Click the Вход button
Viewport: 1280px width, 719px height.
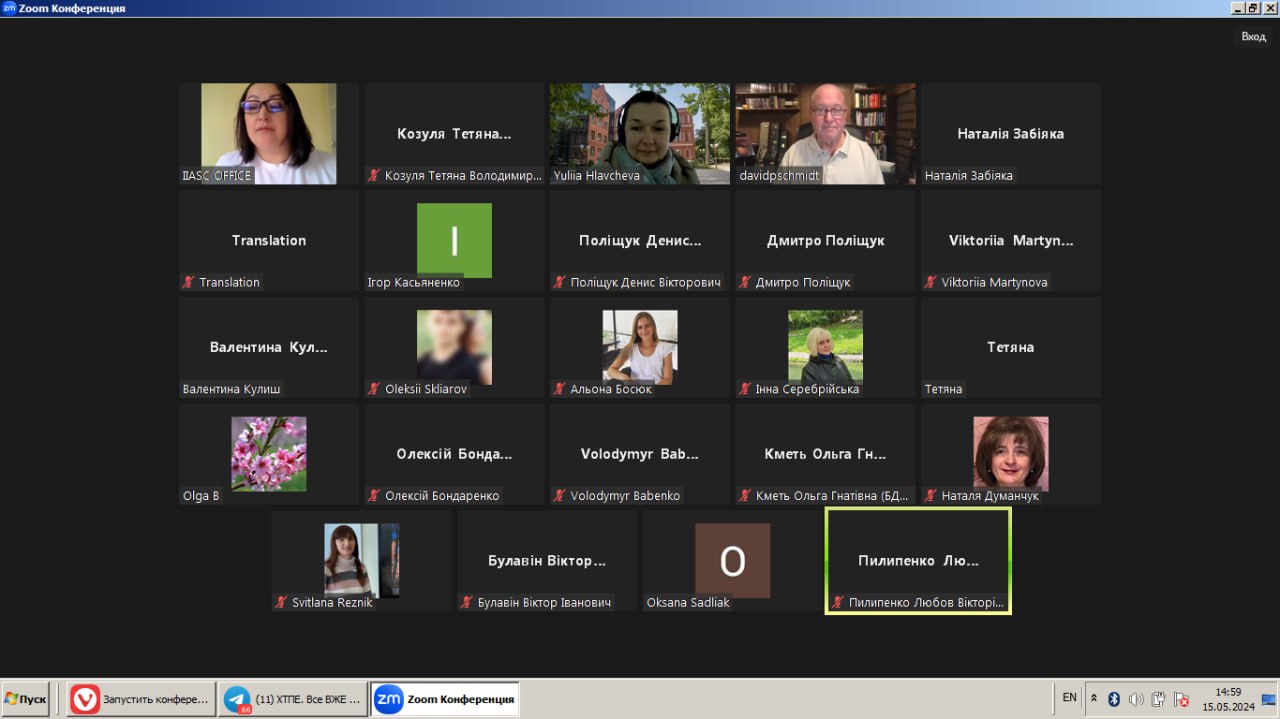click(x=1253, y=37)
